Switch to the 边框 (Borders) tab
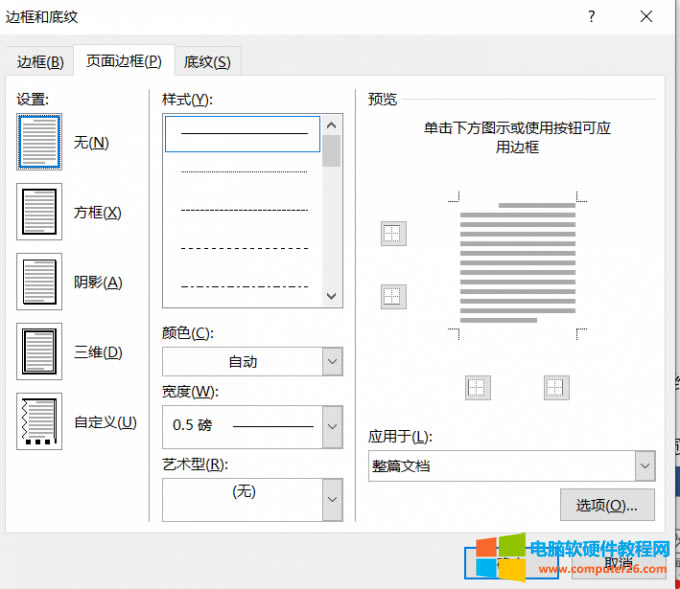The width and height of the screenshot is (680, 589). coord(40,62)
